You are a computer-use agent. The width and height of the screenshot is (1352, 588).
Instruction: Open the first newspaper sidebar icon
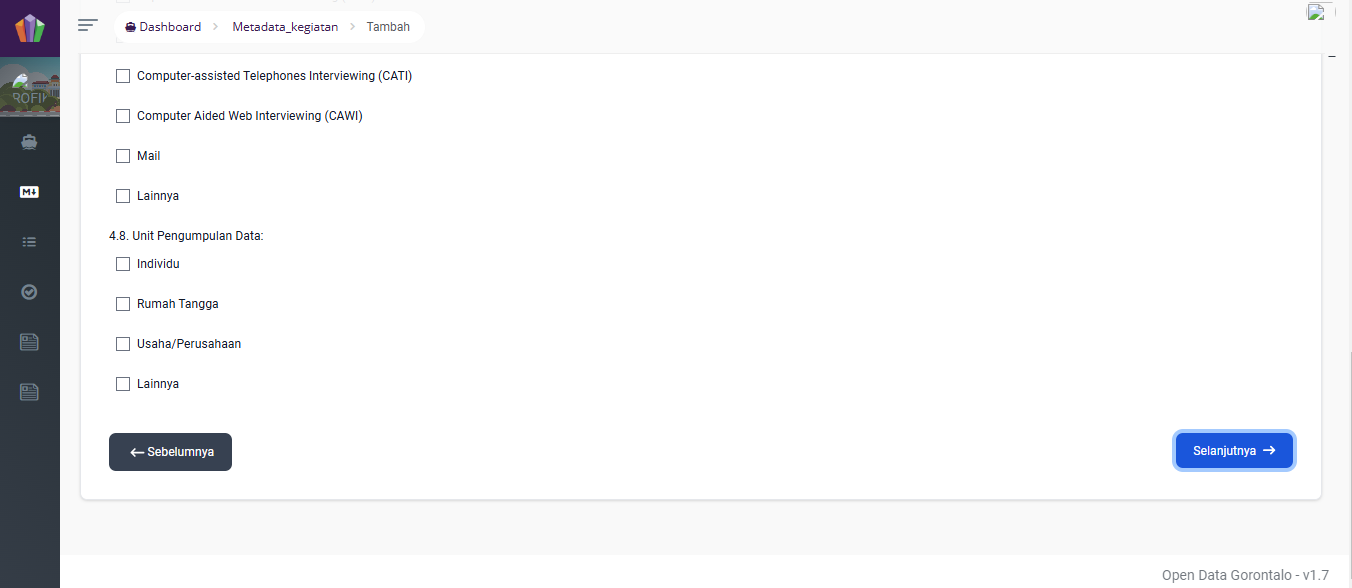point(29,342)
